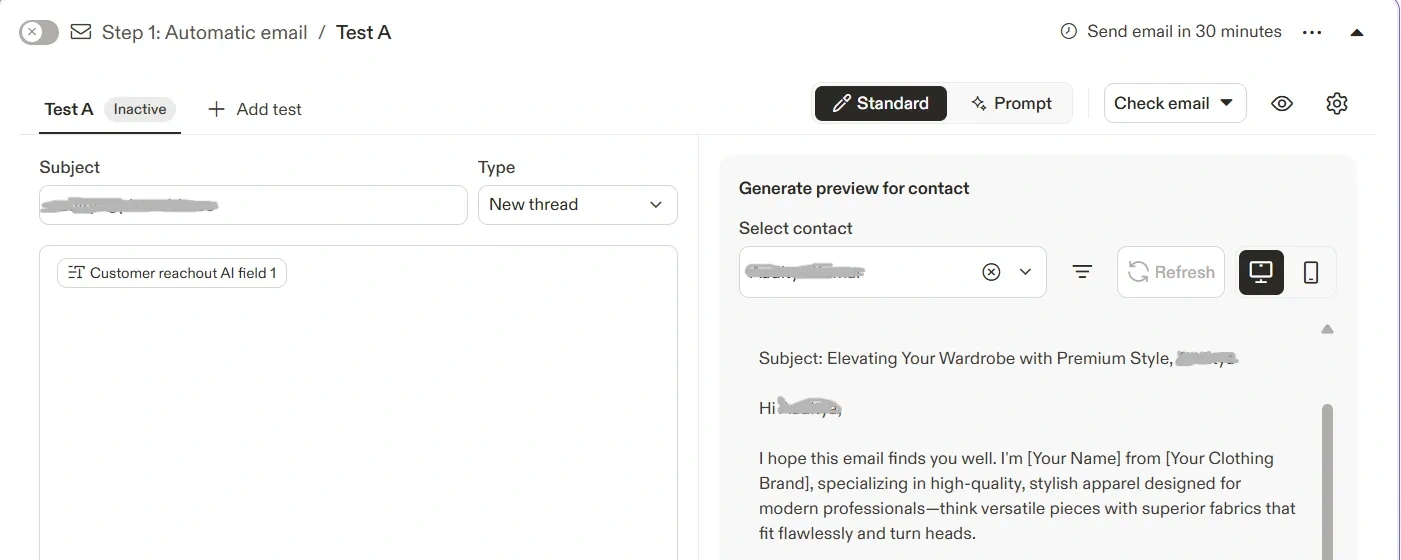Click the eye preview icon
This screenshot has width=1401, height=560.
pos(1282,104)
